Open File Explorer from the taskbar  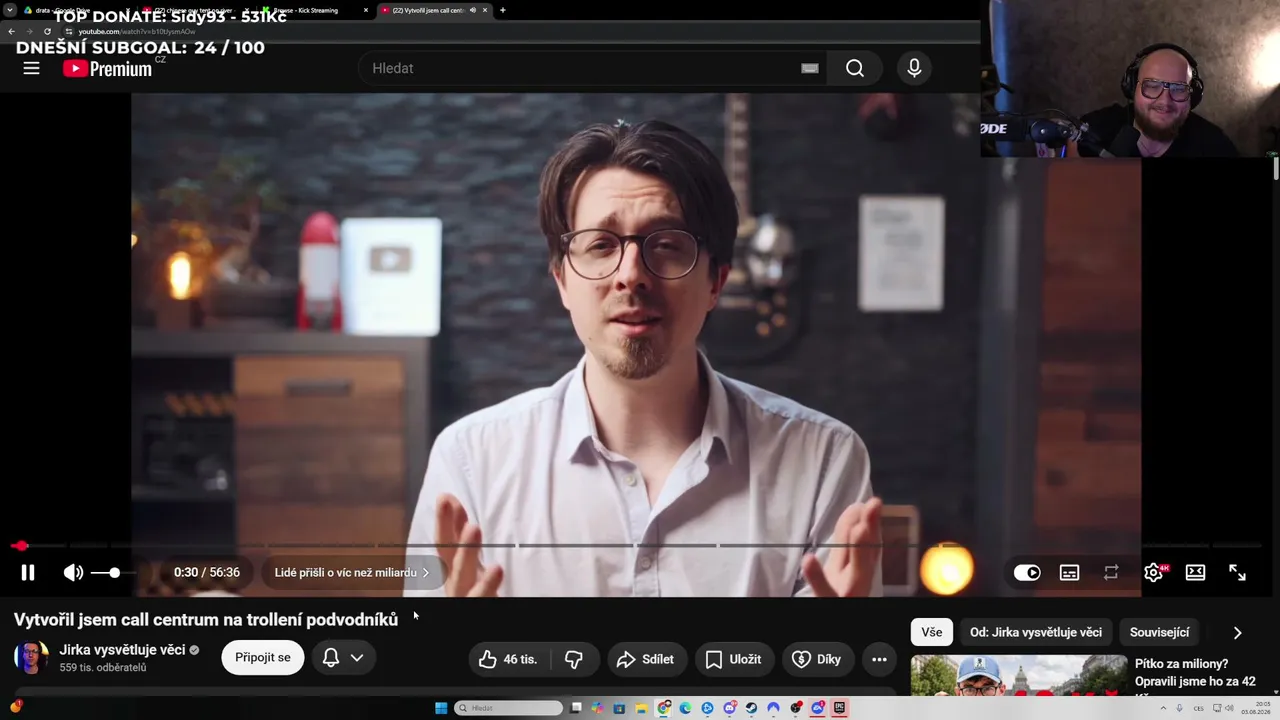click(x=641, y=708)
